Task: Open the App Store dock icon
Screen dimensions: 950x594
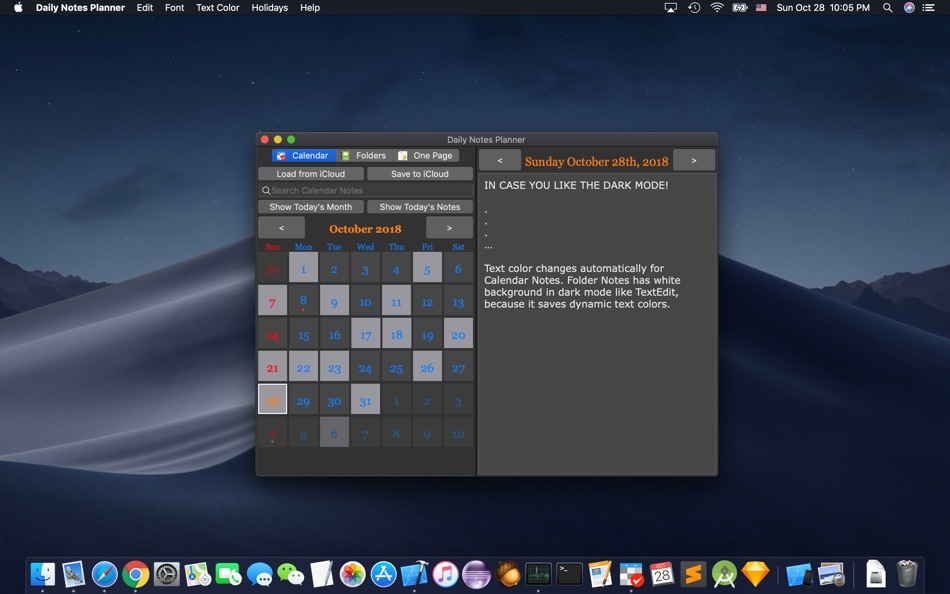Action: coord(383,574)
